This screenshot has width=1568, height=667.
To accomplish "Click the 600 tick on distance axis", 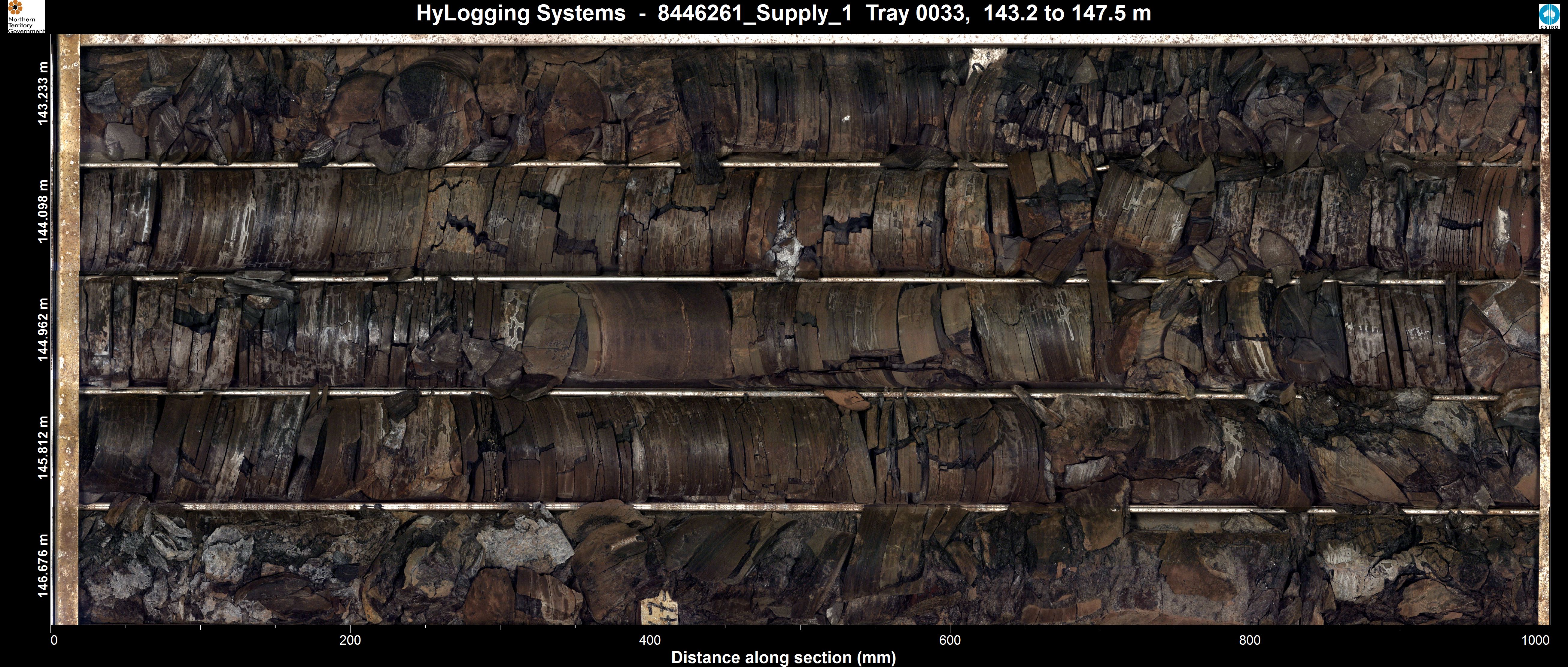I will tap(950, 640).
